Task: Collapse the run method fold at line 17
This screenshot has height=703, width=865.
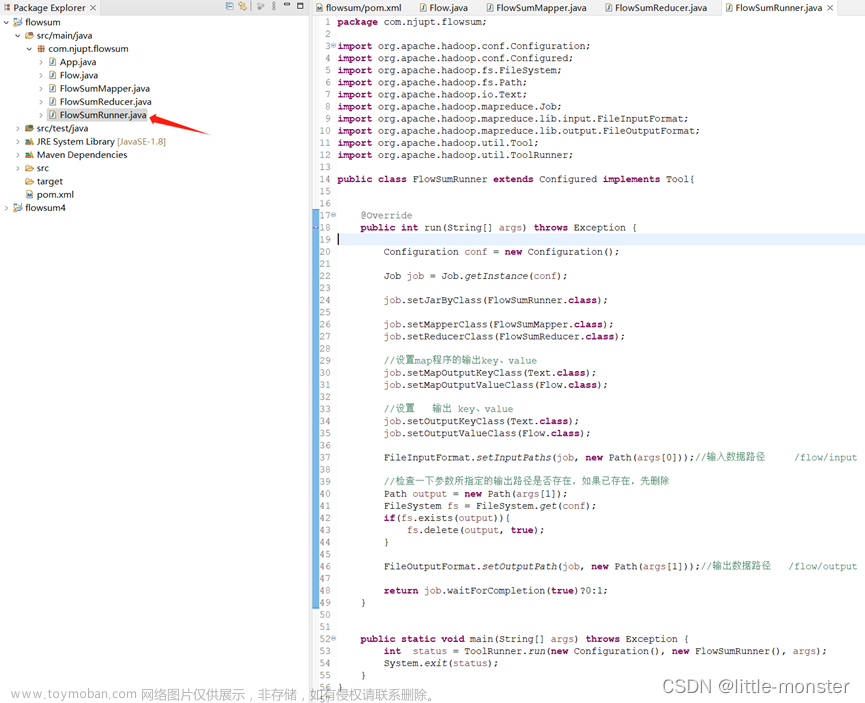Action: tap(333, 215)
